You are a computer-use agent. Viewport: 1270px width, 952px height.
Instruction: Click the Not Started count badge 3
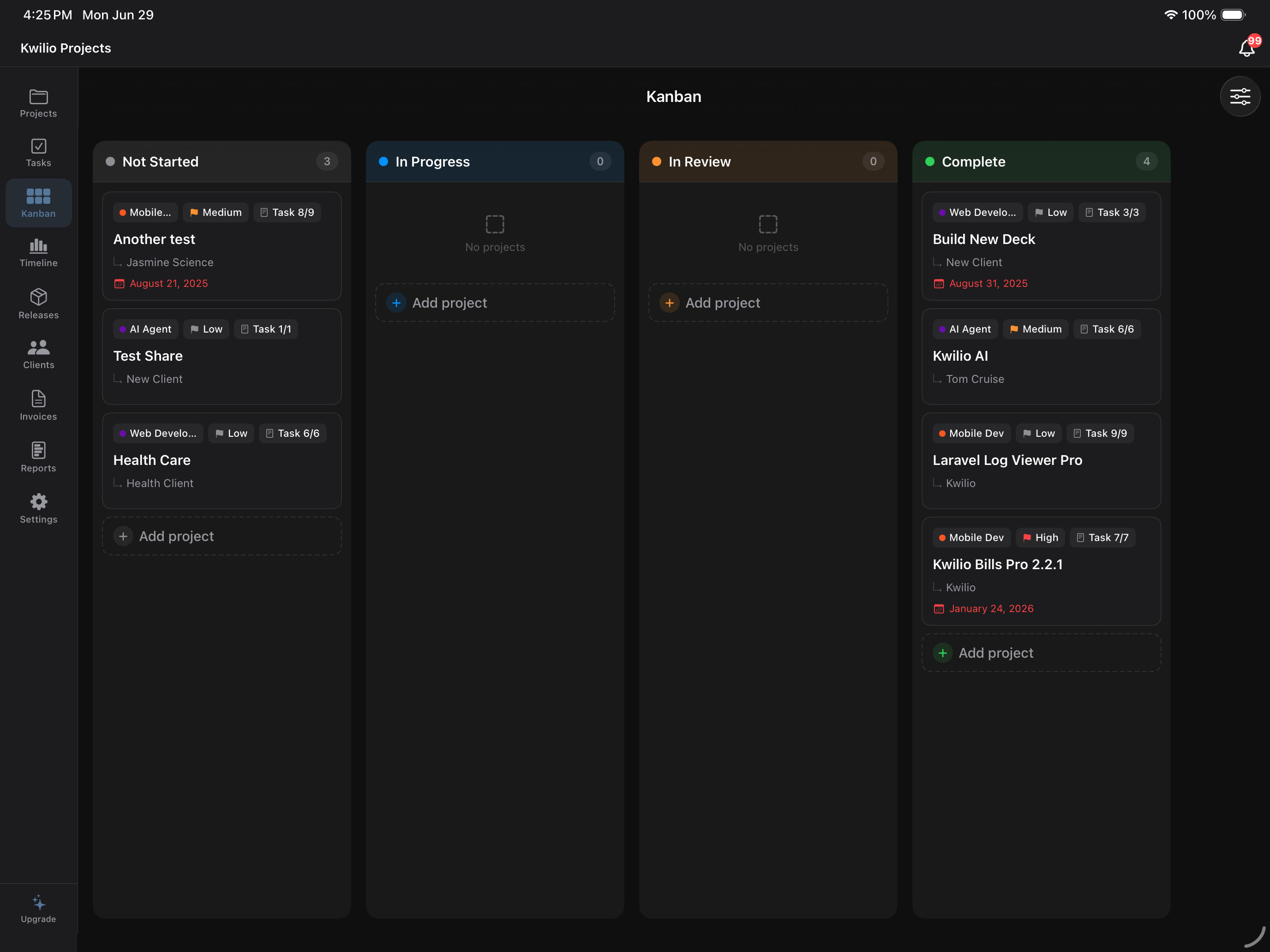[327, 162]
